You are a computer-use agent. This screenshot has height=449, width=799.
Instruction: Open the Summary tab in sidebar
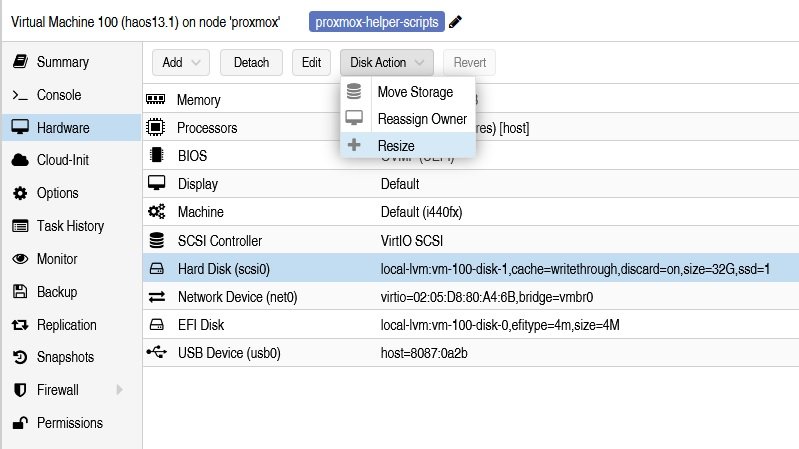[x=62, y=62]
